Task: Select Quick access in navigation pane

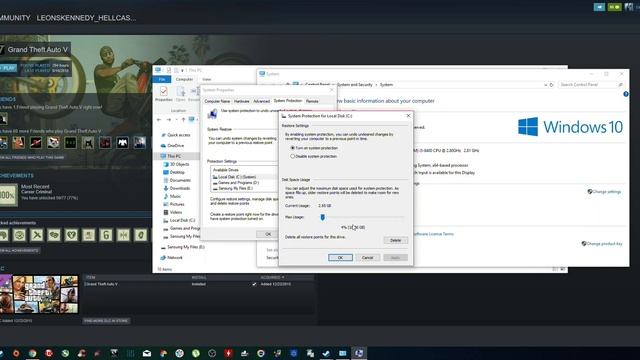Action: coord(178,135)
